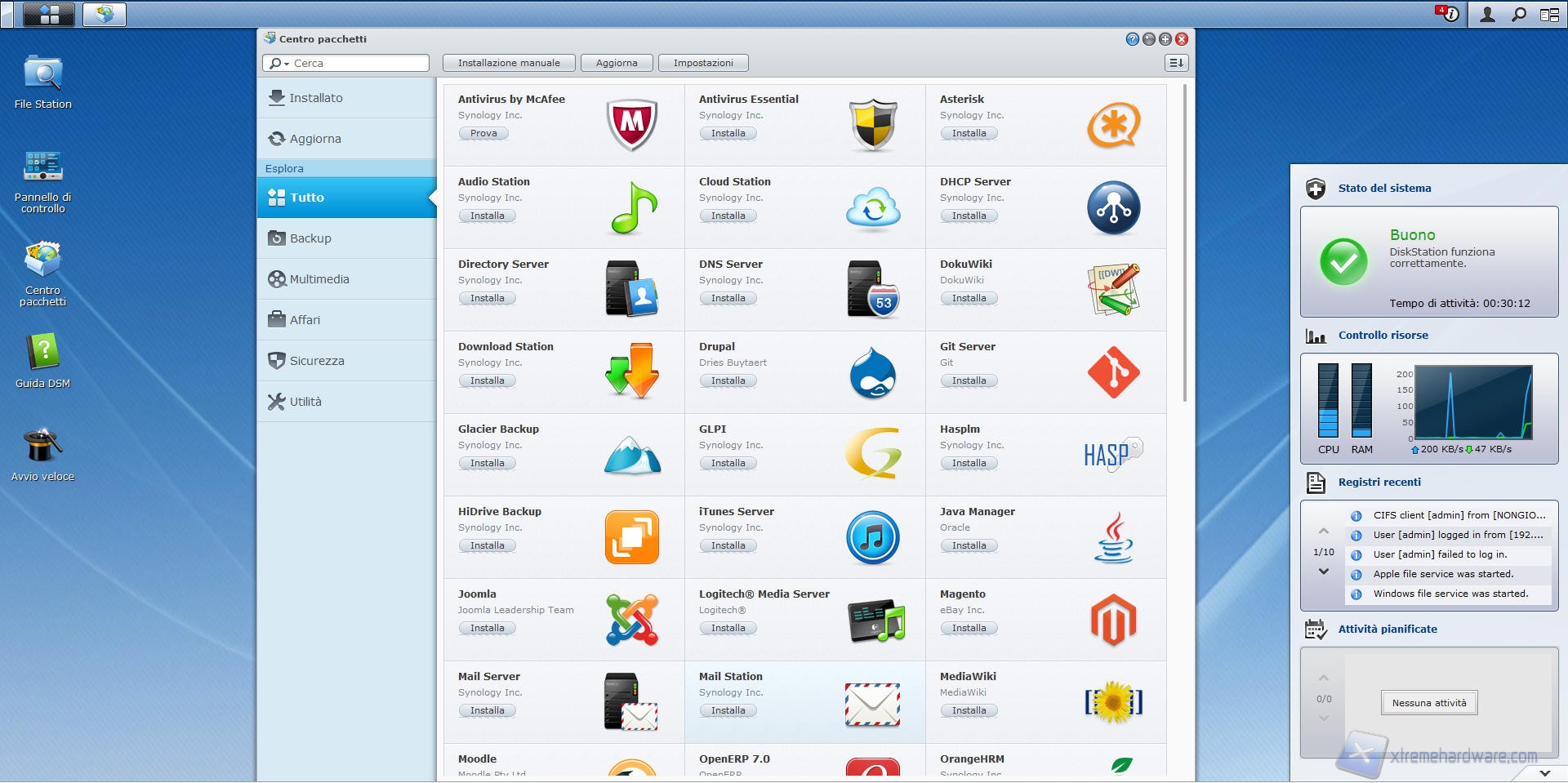Click the package list vertical scrollbar
1568x783 pixels.
coord(1185,245)
